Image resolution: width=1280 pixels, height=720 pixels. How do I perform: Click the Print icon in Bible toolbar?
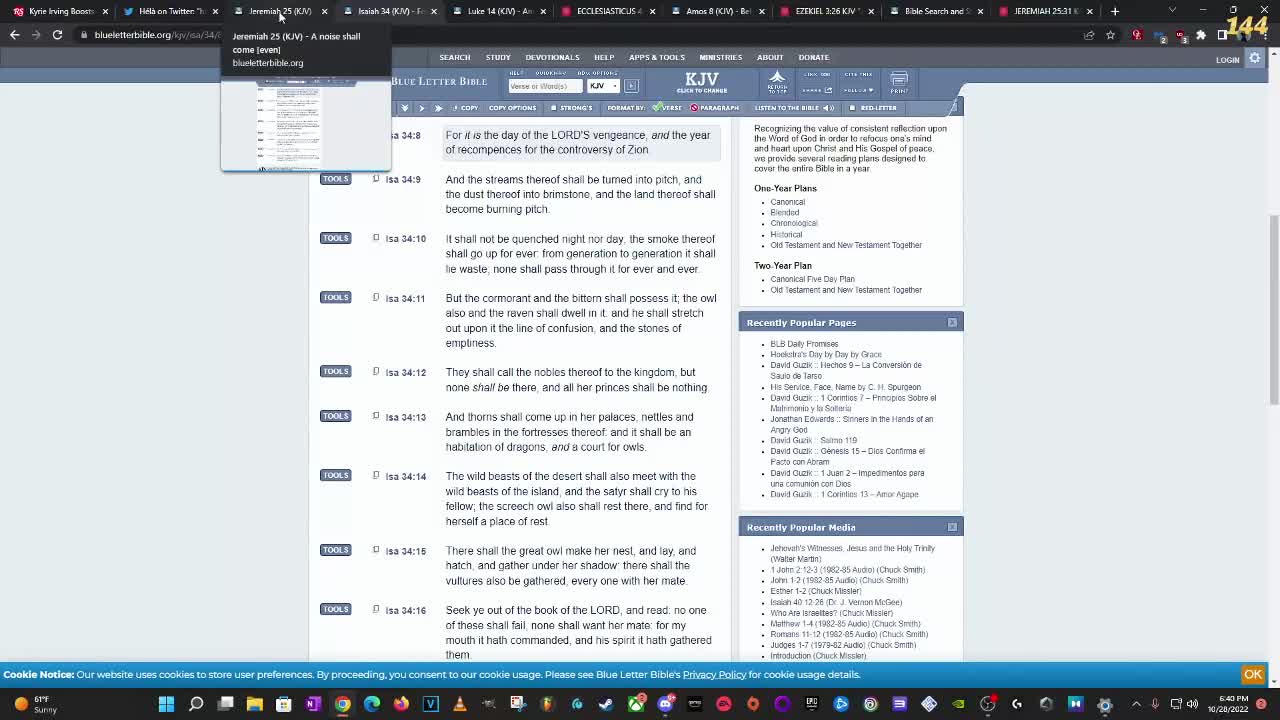click(x=899, y=82)
